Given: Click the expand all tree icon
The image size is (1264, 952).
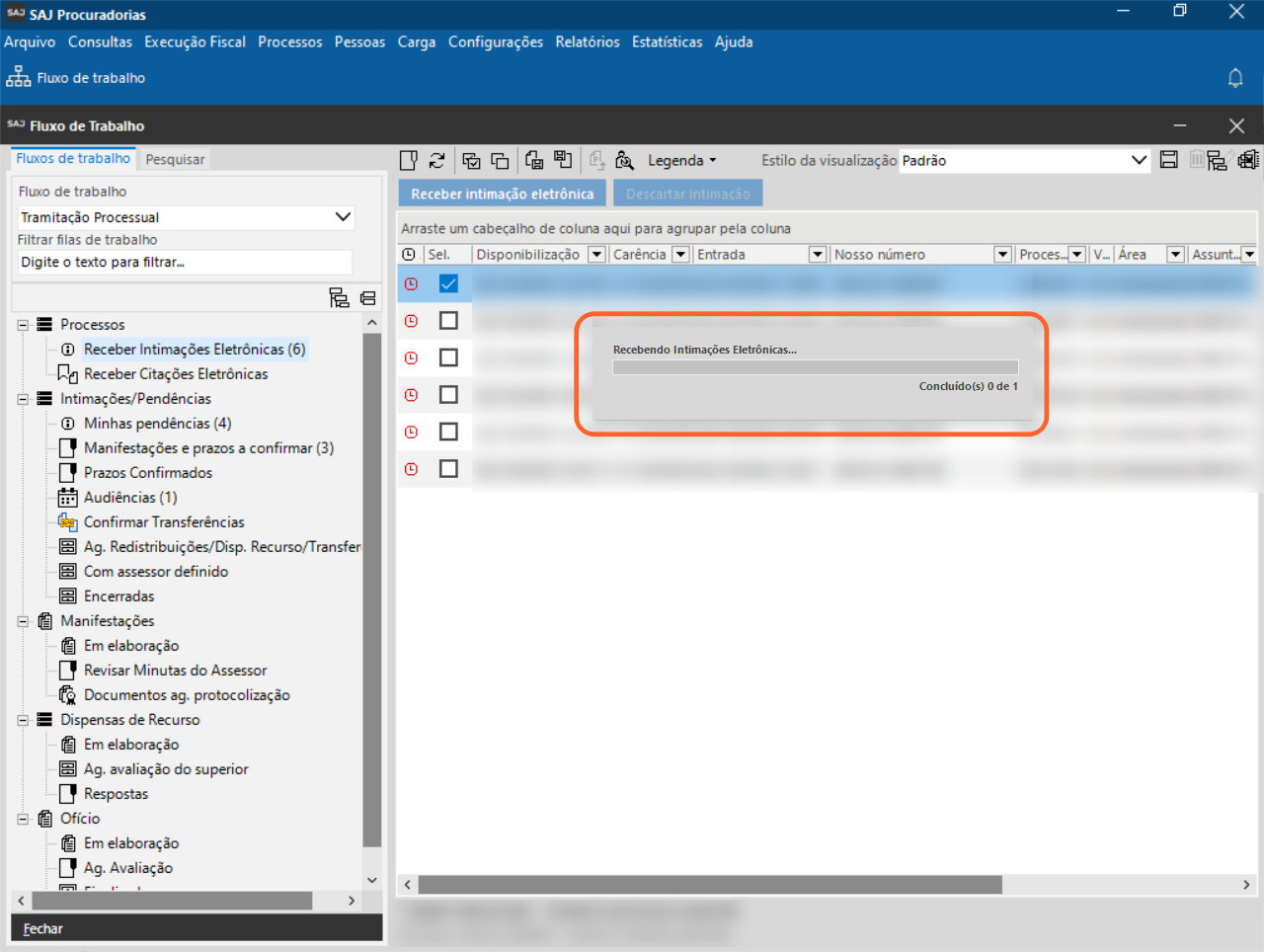Looking at the screenshot, I should [339, 297].
